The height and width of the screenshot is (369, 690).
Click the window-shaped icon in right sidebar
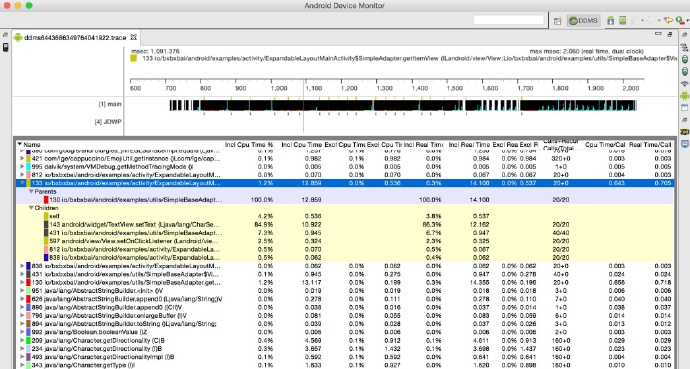[684, 107]
